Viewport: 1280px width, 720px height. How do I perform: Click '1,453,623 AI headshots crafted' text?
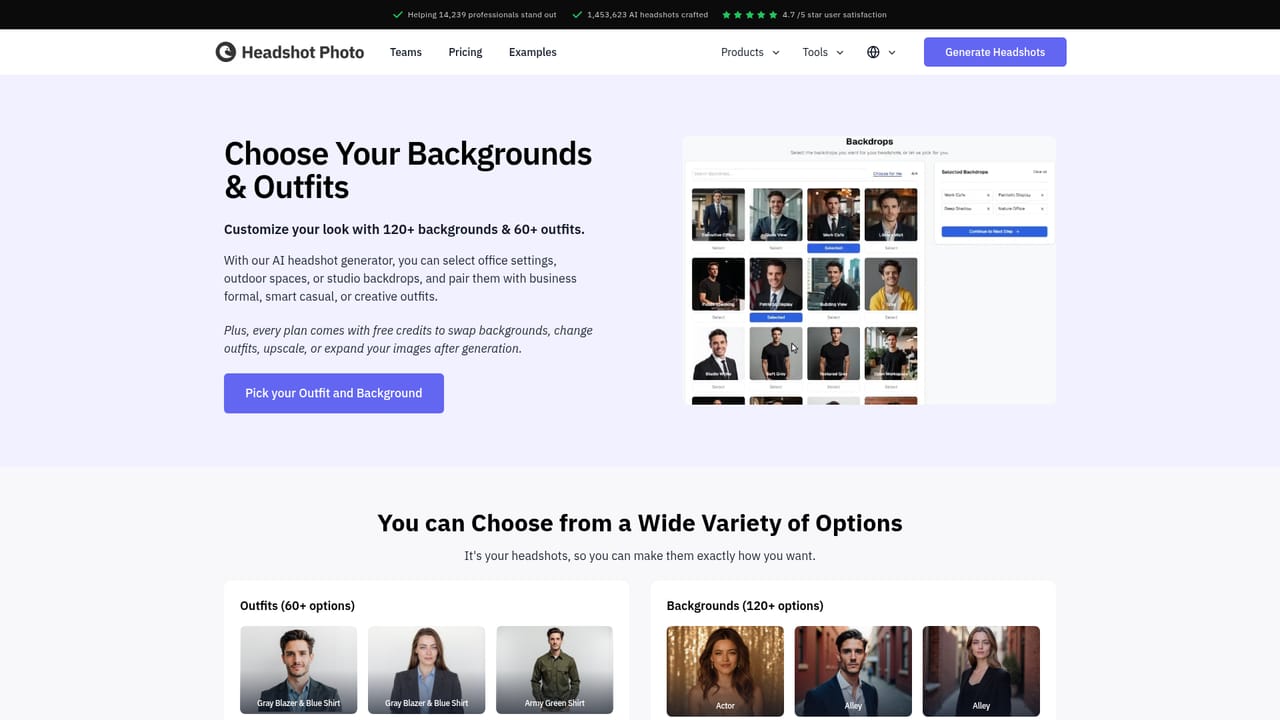647,15
